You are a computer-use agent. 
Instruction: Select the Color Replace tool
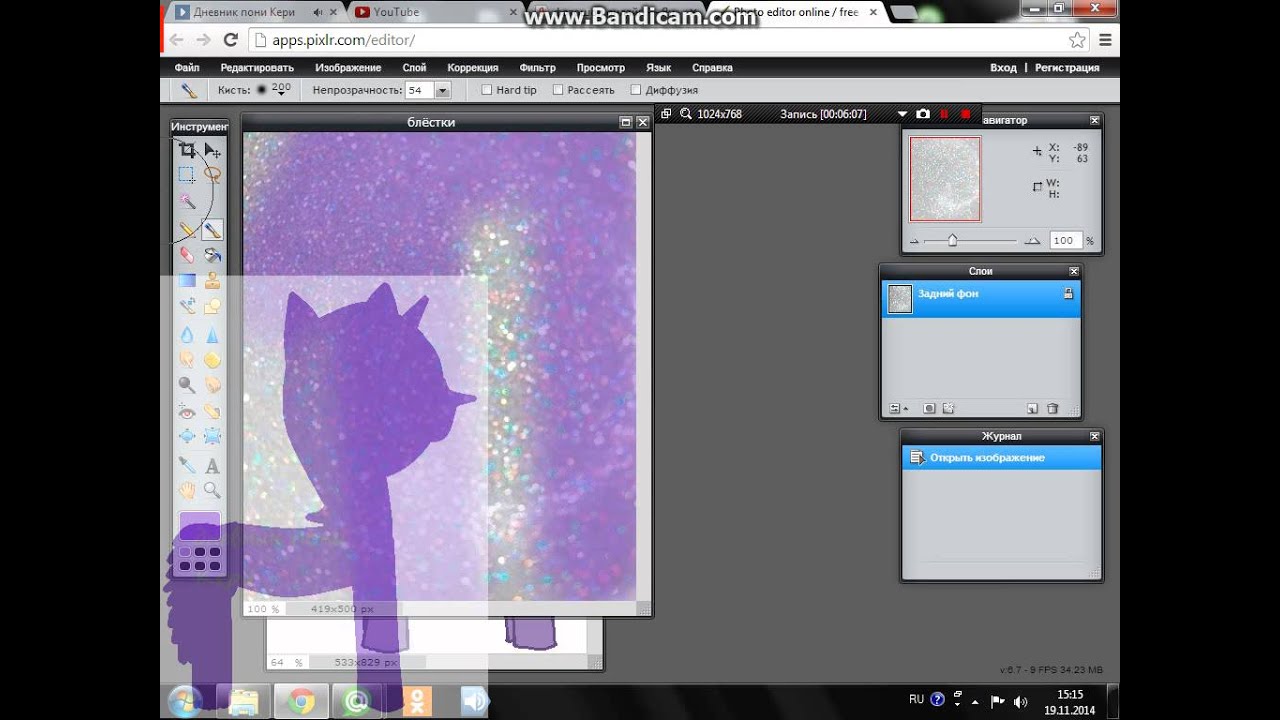coord(187,307)
